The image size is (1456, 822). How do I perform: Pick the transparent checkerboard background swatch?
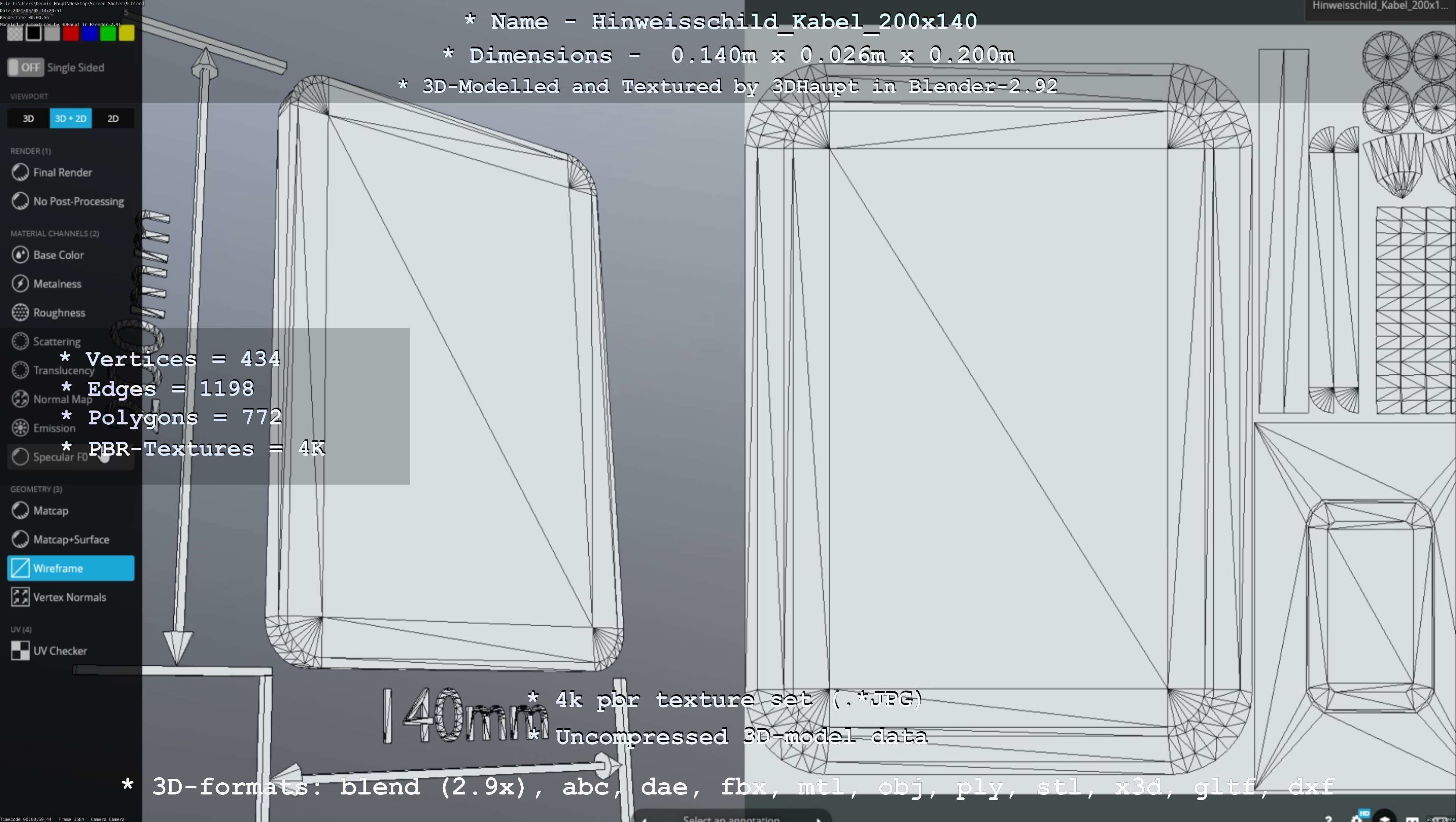[15, 33]
